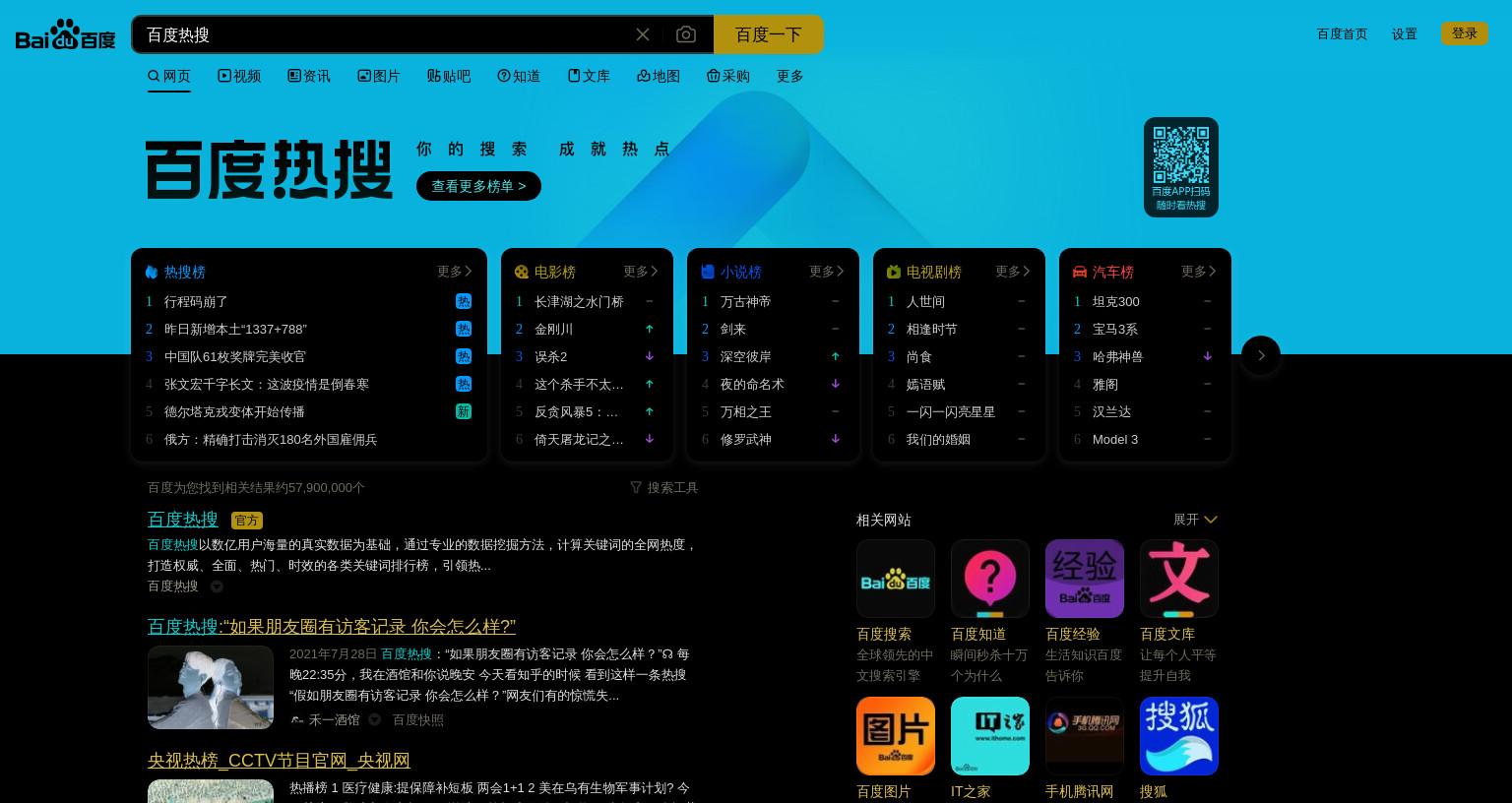The width and height of the screenshot is (1512, 803).
Task: Switch to the 采购 tab
Action: 728,76
